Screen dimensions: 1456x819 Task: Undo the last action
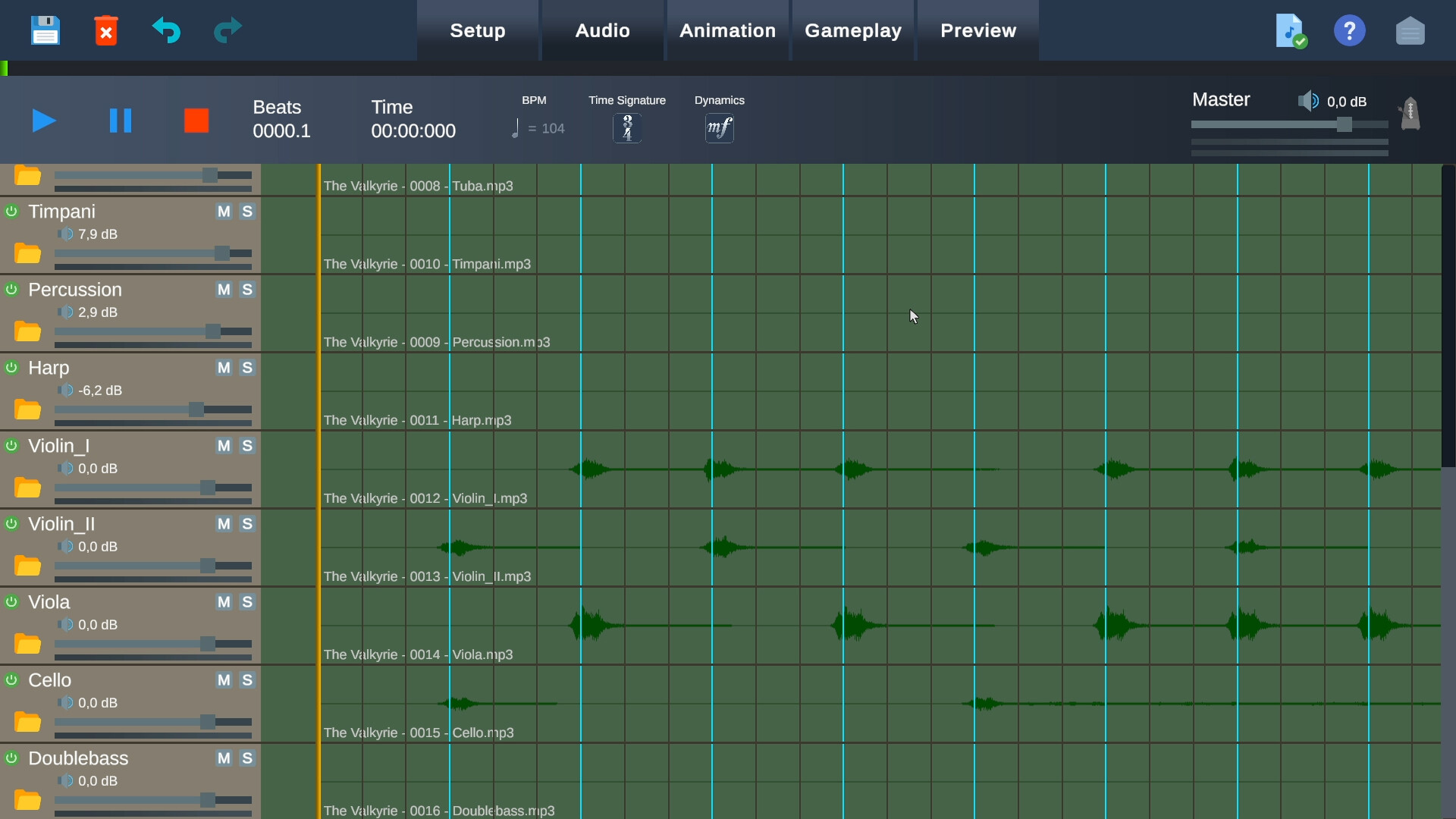tap(166, 30)
